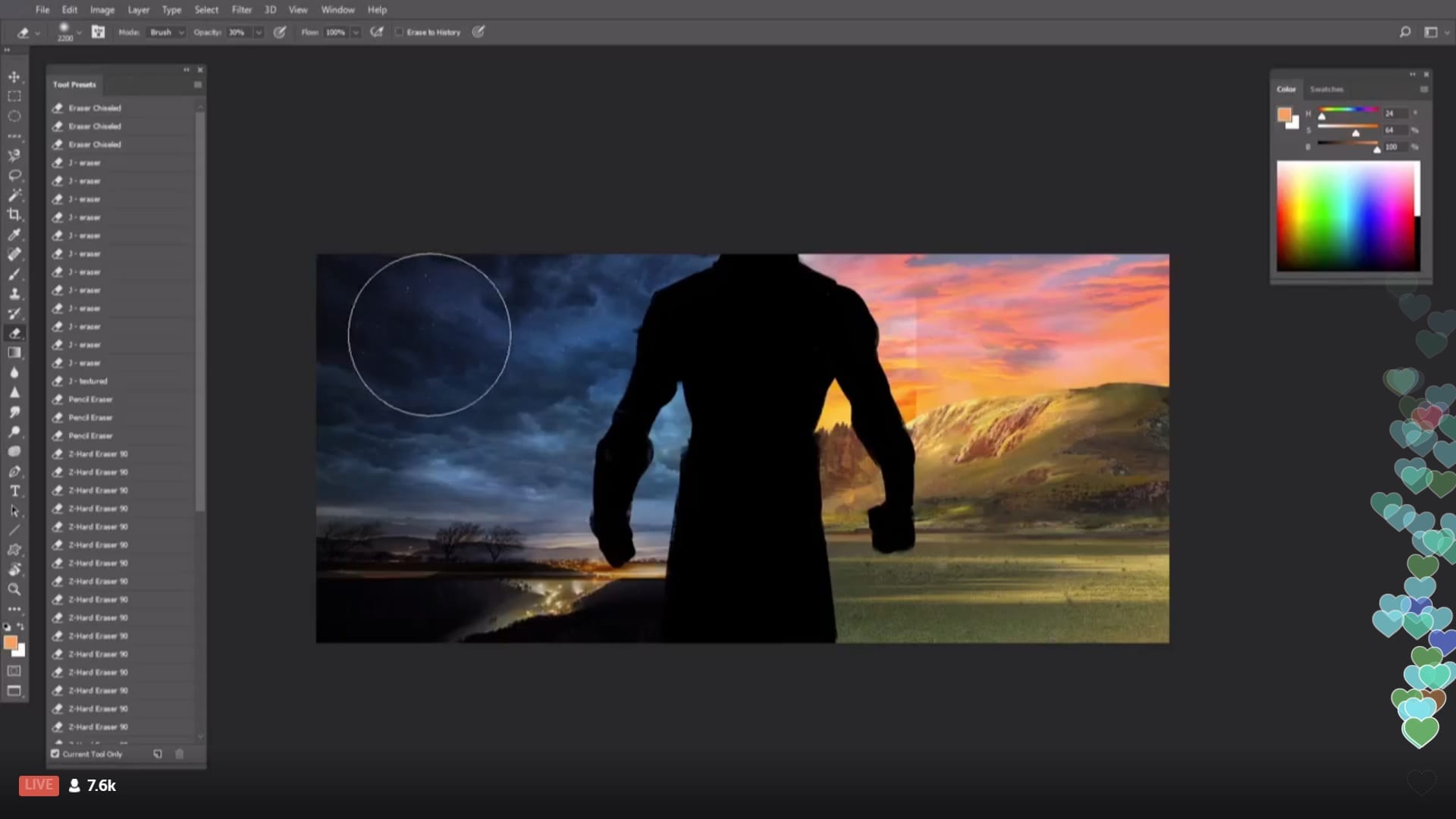Screen dimensions: 1456x819
Task: Select the Eyedropper tool
Action: [x=14, y=234]
